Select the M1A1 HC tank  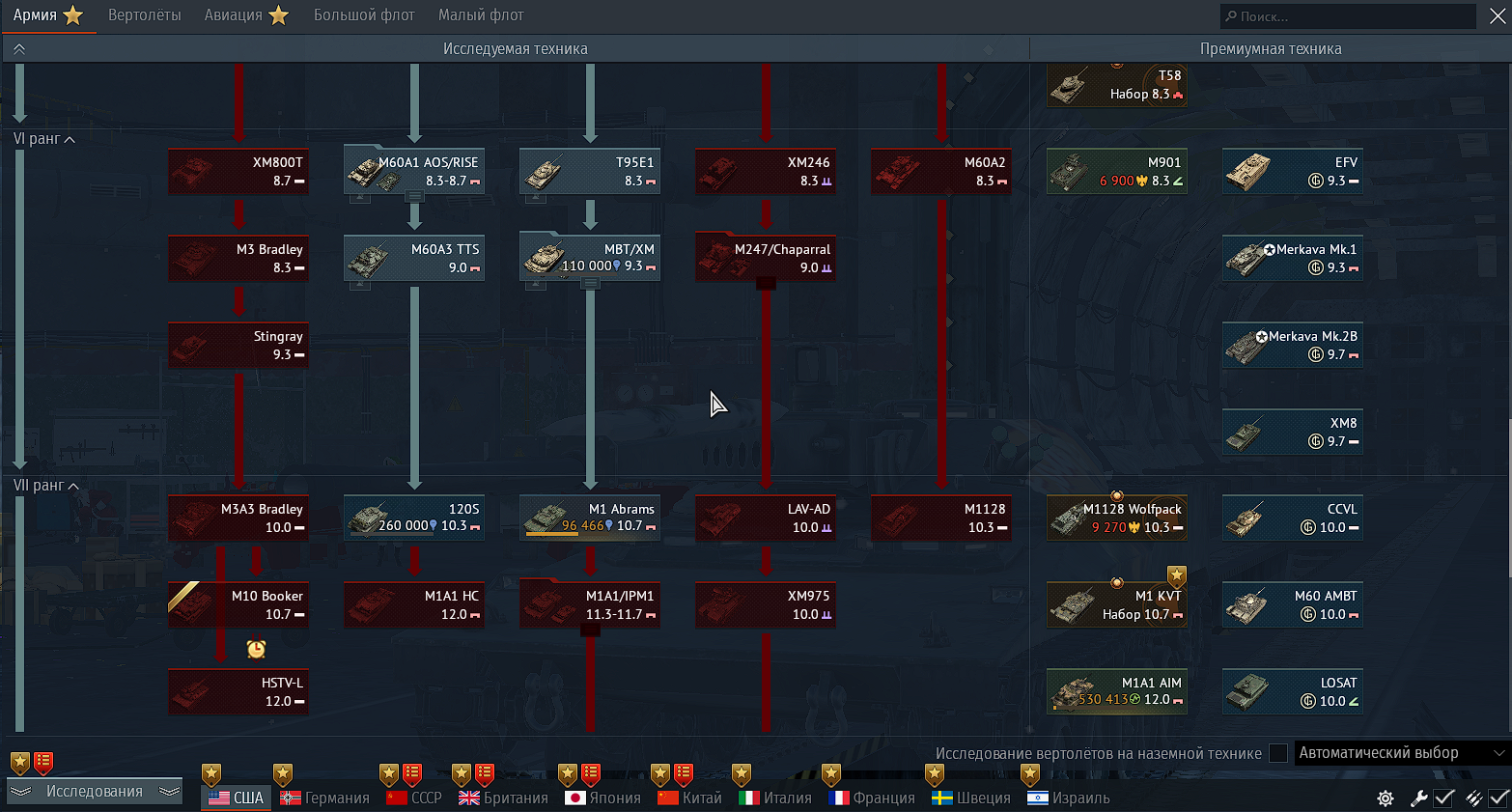coord(414,604)
